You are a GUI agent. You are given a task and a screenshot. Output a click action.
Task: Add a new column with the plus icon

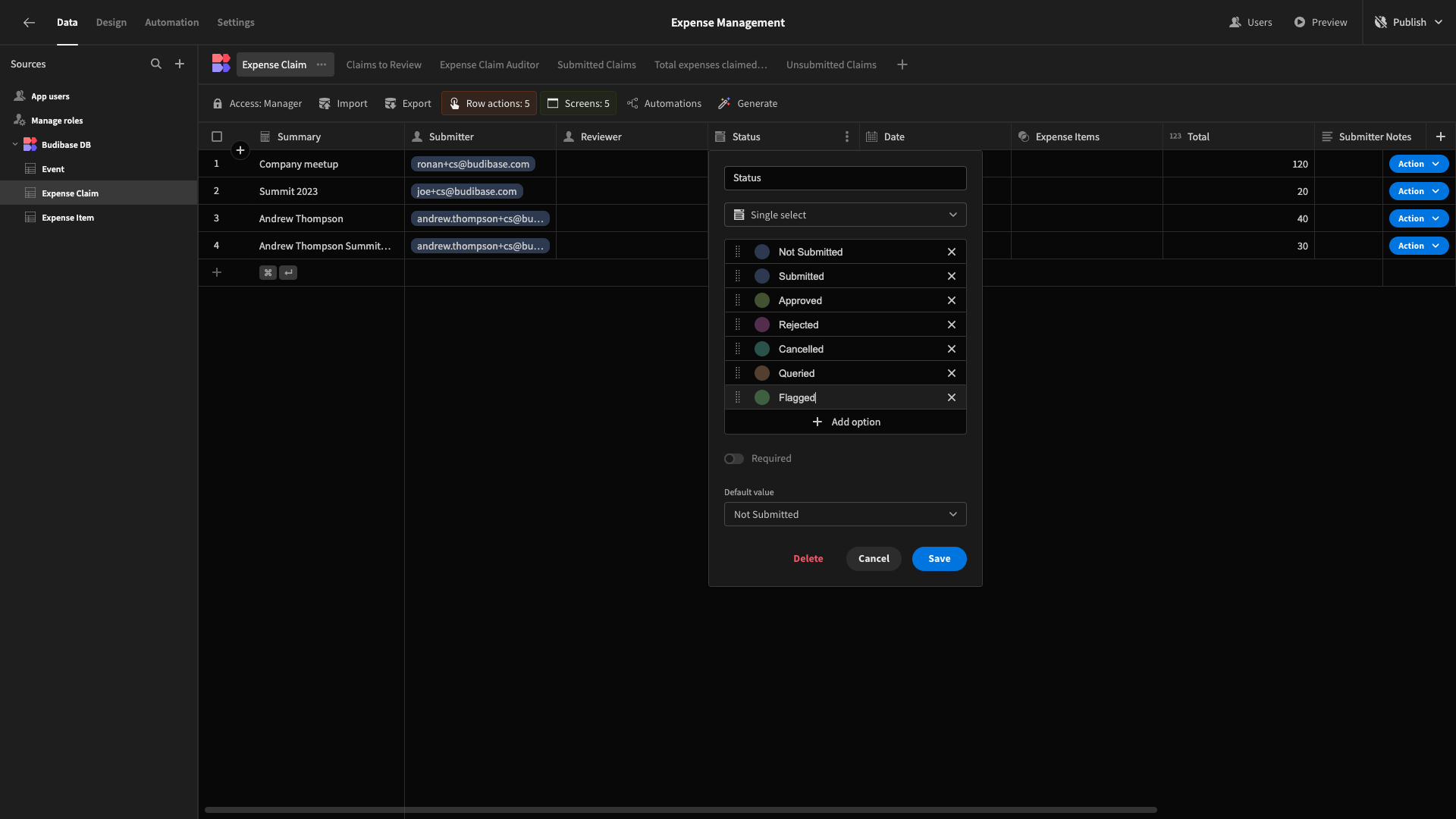pos(1441,136)
